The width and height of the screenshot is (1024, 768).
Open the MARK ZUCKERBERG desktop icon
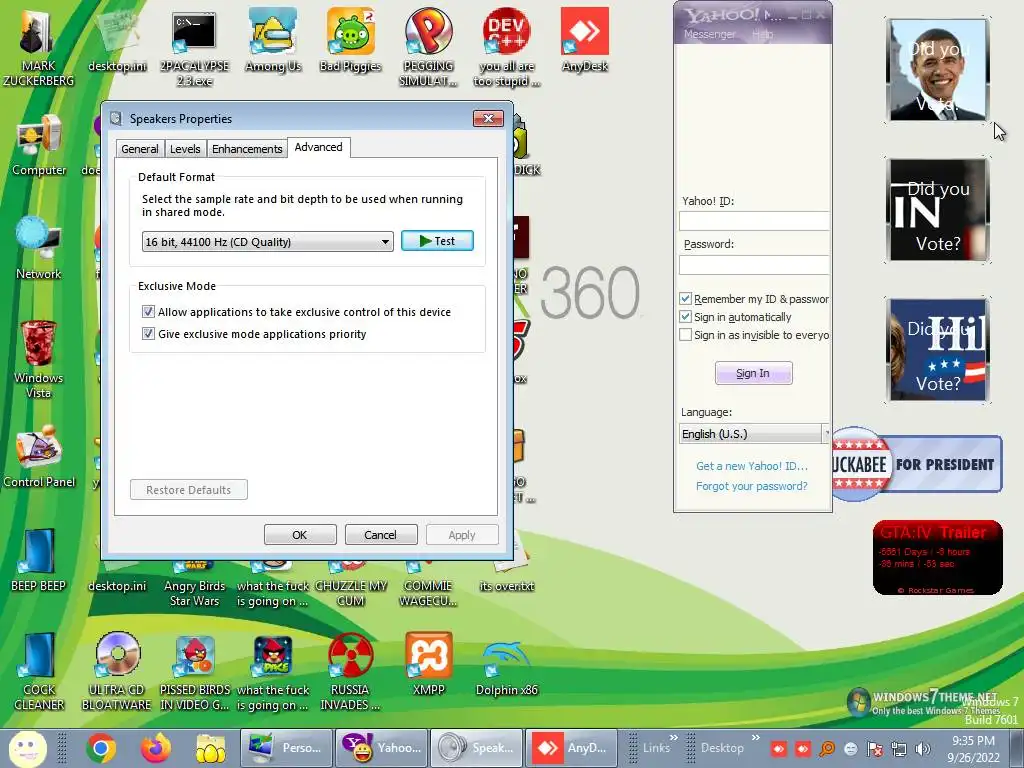(39, 47)
